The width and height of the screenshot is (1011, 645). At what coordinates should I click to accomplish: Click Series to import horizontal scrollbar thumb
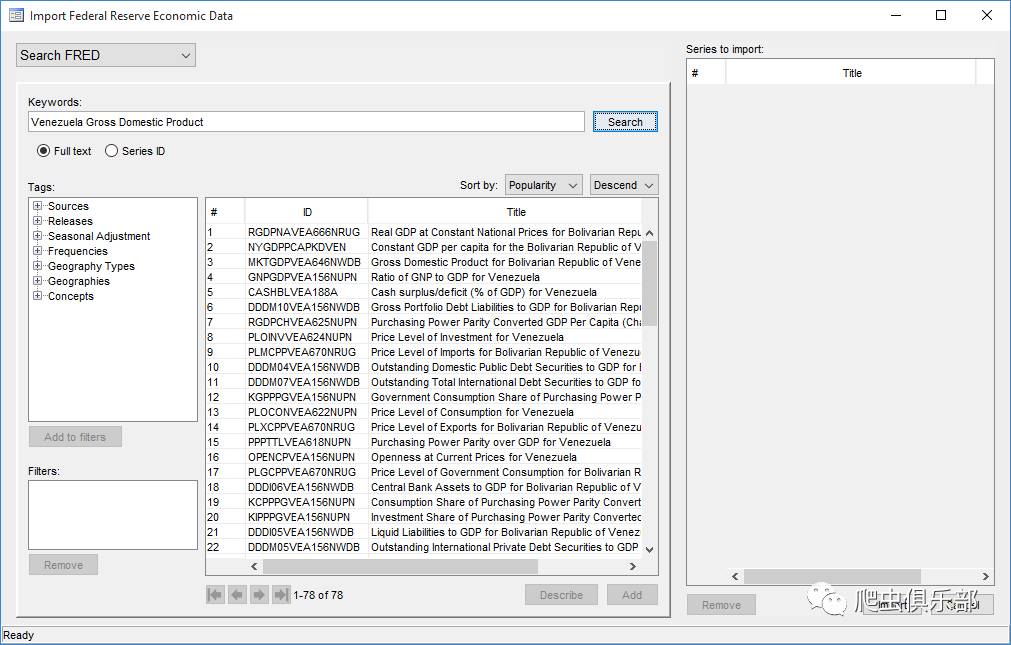coord(832,576)
